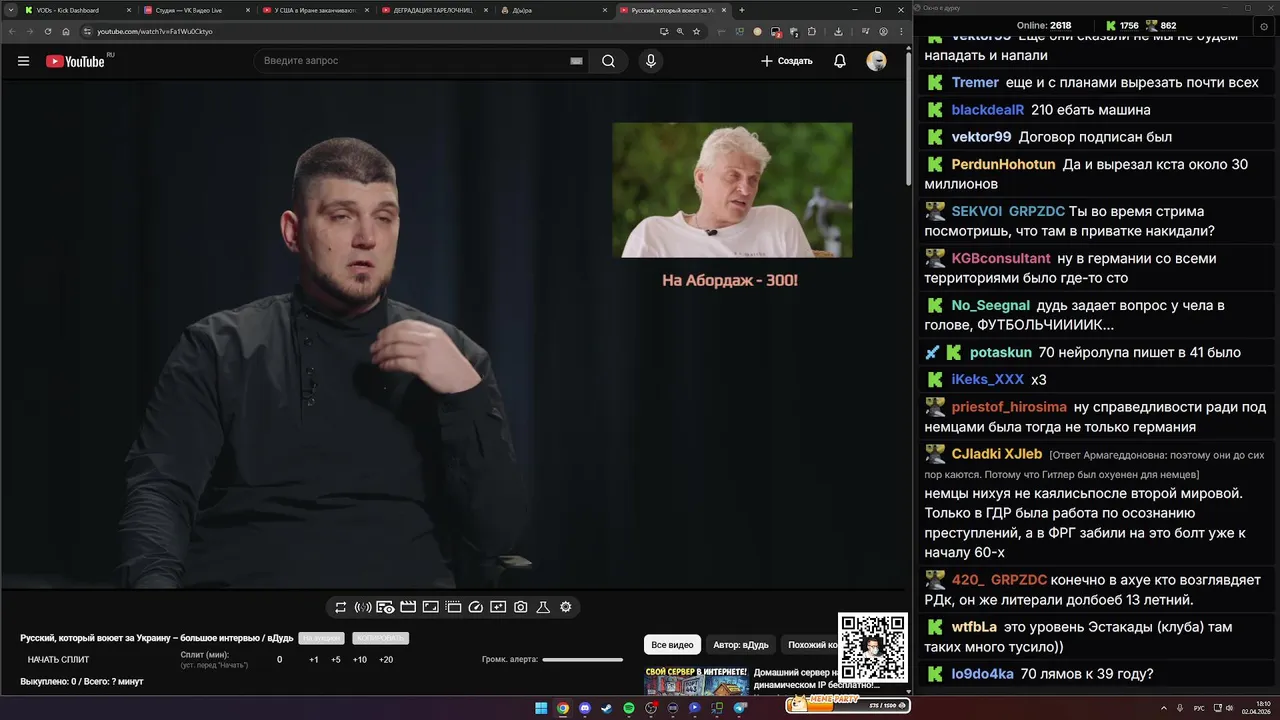Open Steam from the taskbar
1280x720 pixels.
[x=607, y=708]
